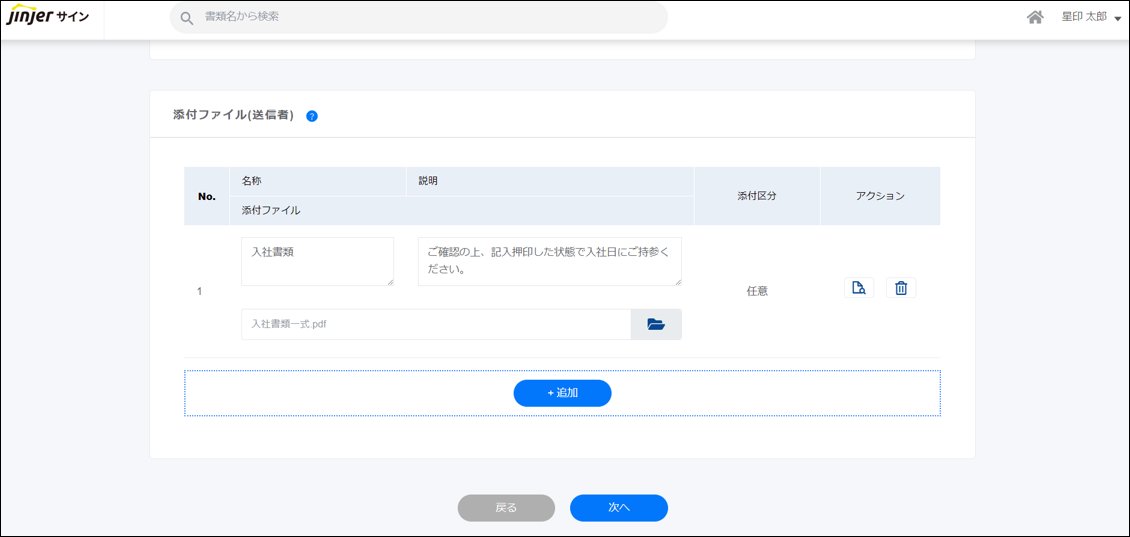
Task: Delete attachment row using the trash icon
Action: pos(901,288)
